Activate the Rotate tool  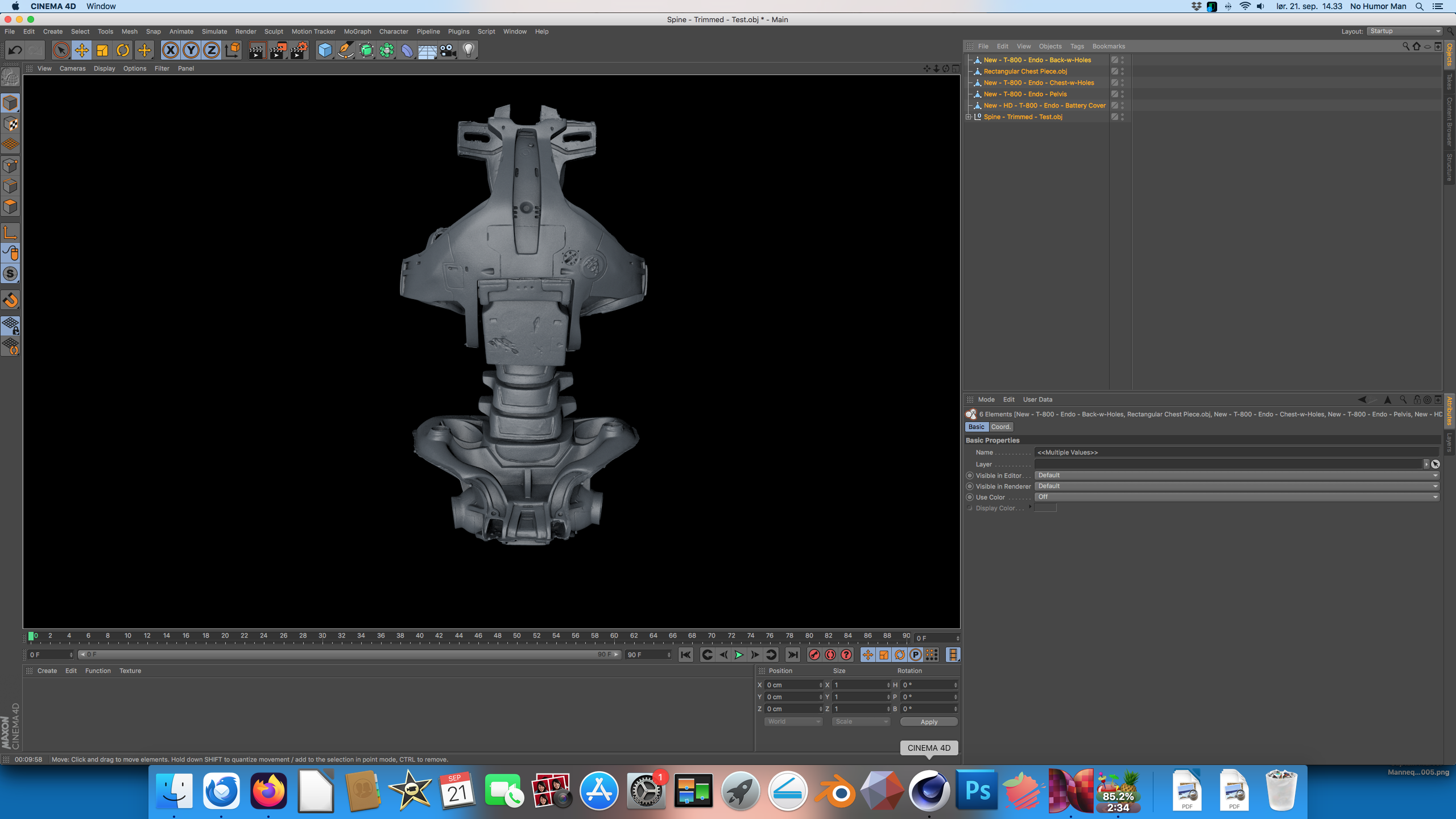(123, 50)
